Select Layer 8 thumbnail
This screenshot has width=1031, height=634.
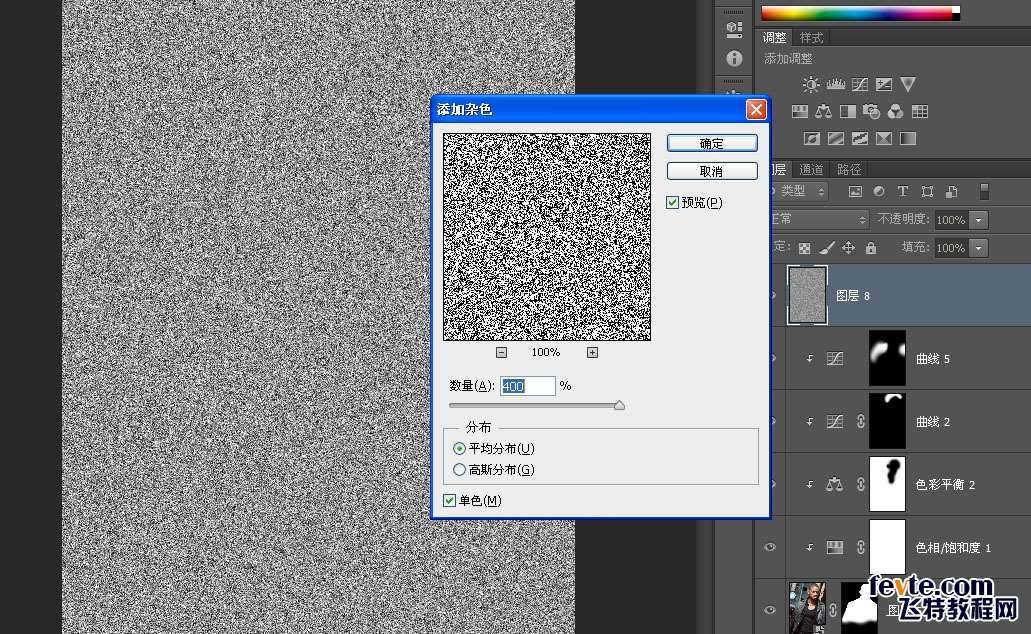click(807, 295)
